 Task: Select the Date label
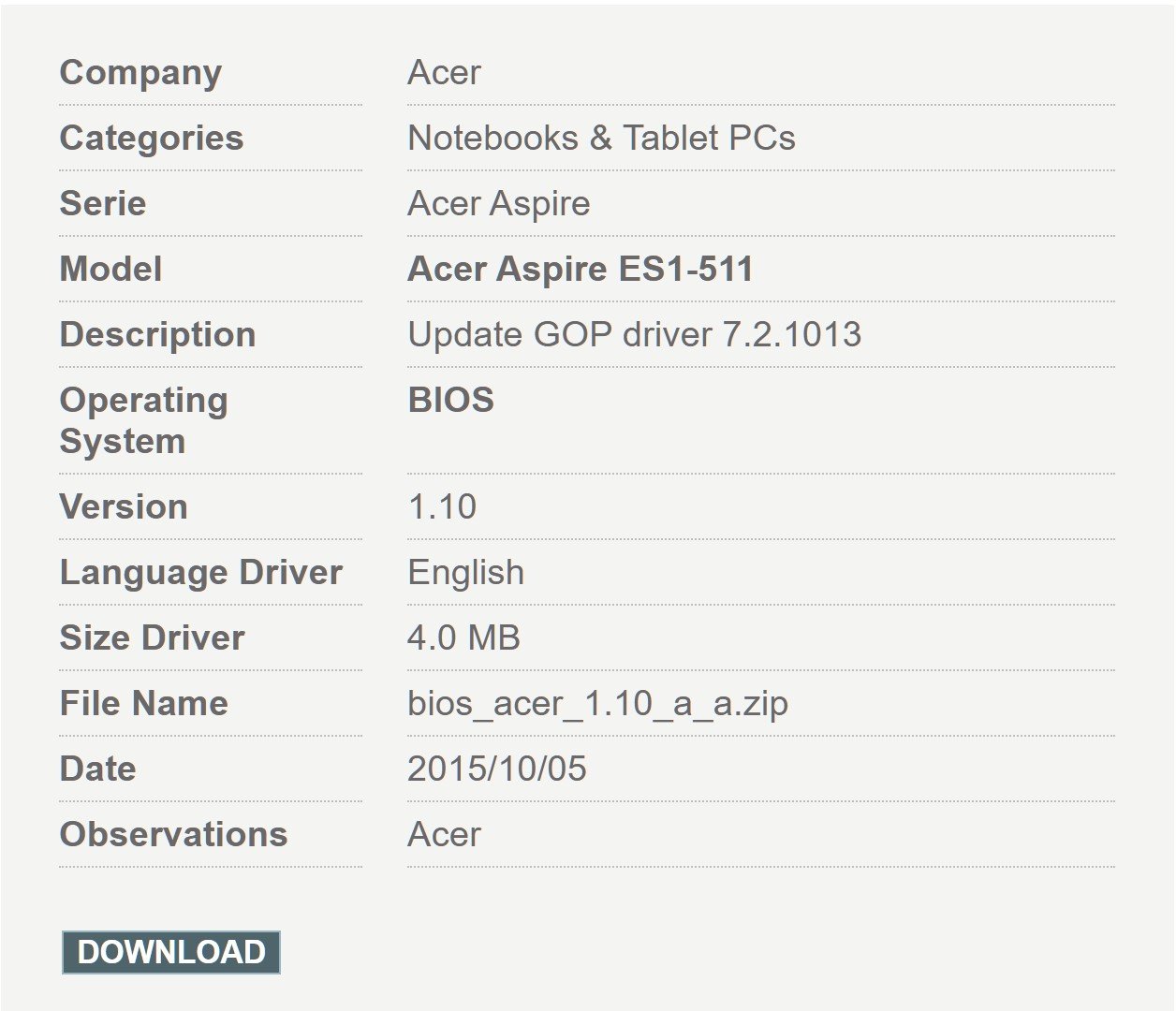pyautogui.click(x=97, y=769)
